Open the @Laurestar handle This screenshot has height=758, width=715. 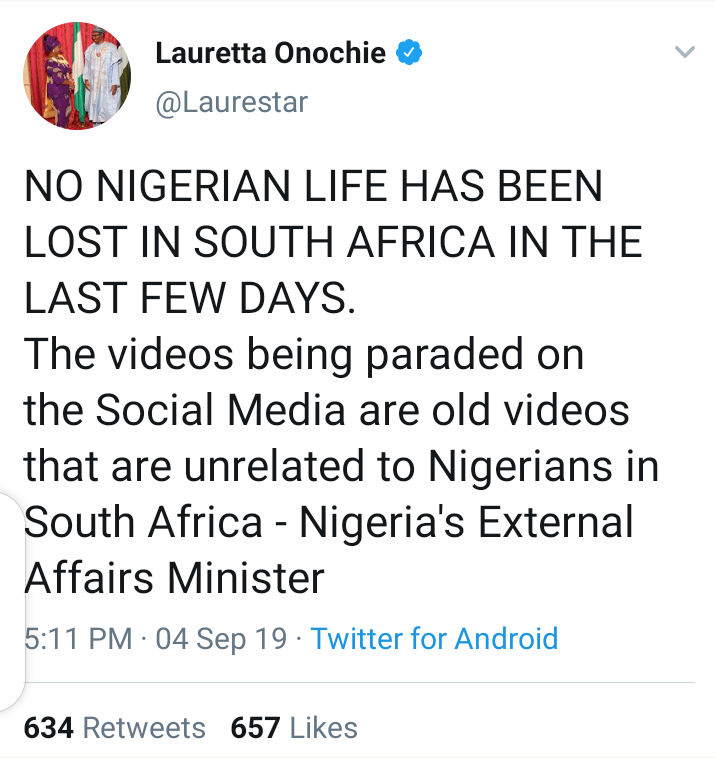click(x=232, y=101)
